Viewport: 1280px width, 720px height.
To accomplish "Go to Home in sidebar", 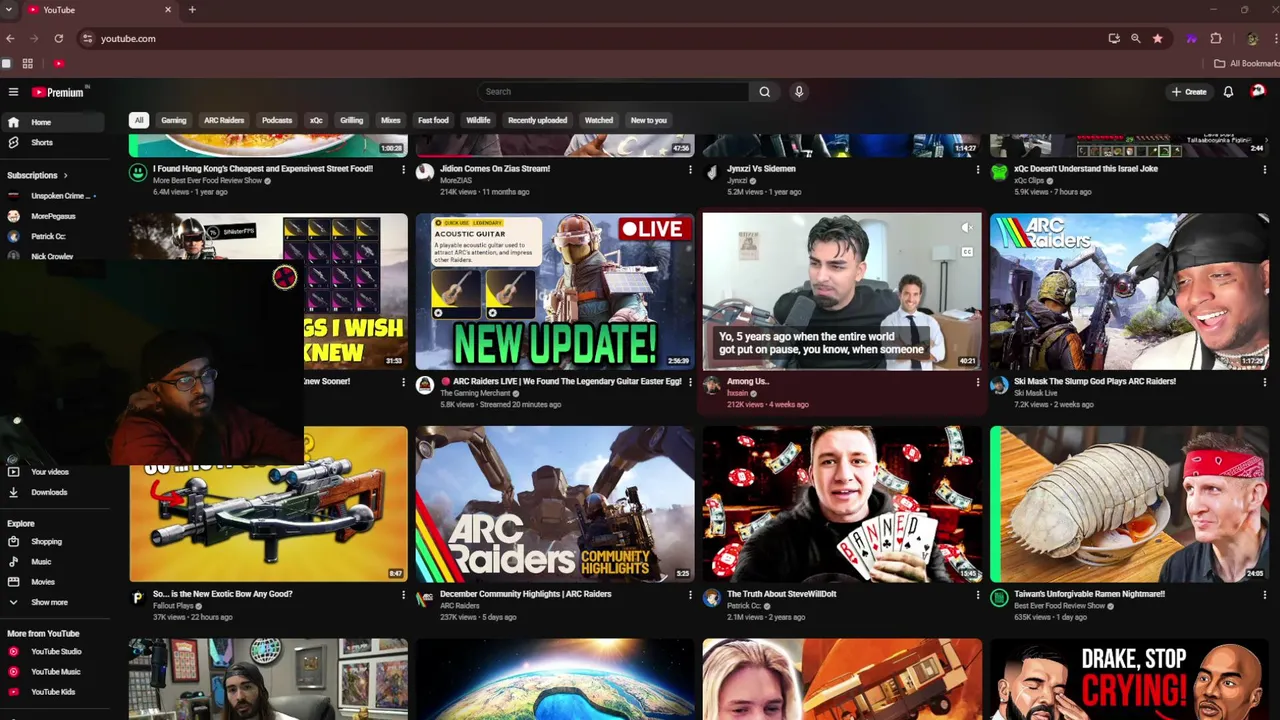I will [52, 122].
